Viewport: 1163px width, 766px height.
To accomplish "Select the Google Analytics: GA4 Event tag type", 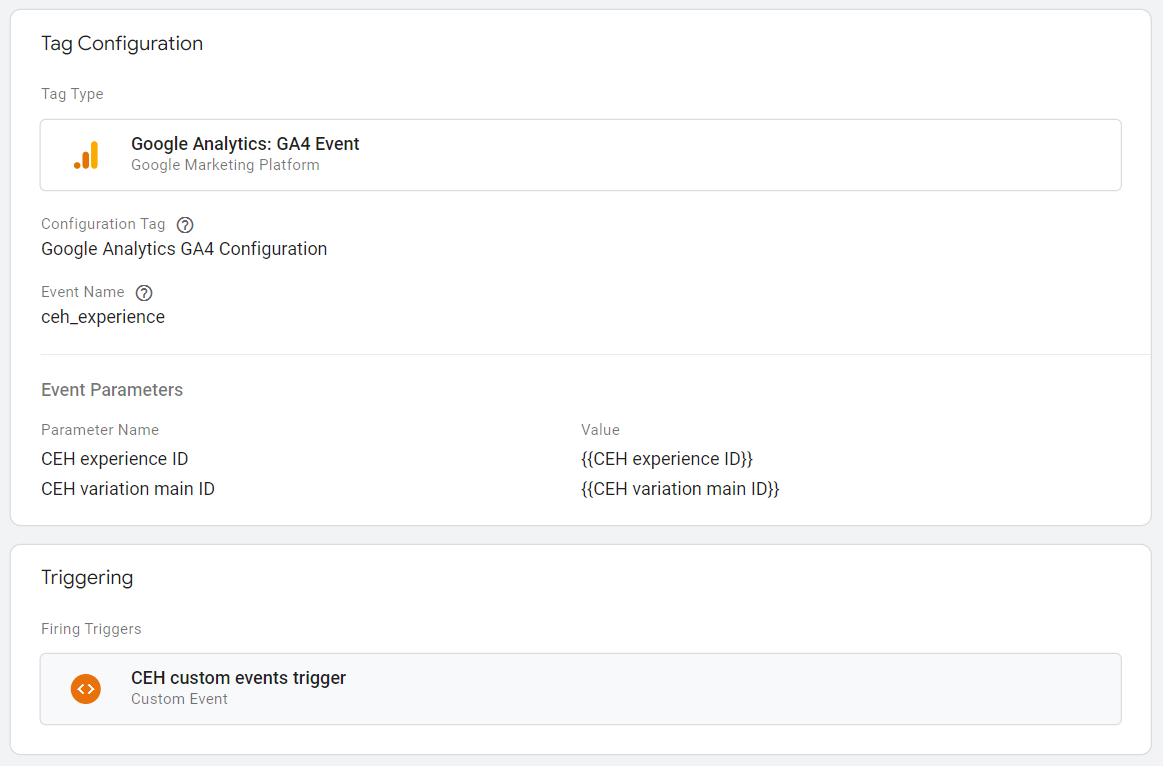I will [x=581, y=155].
